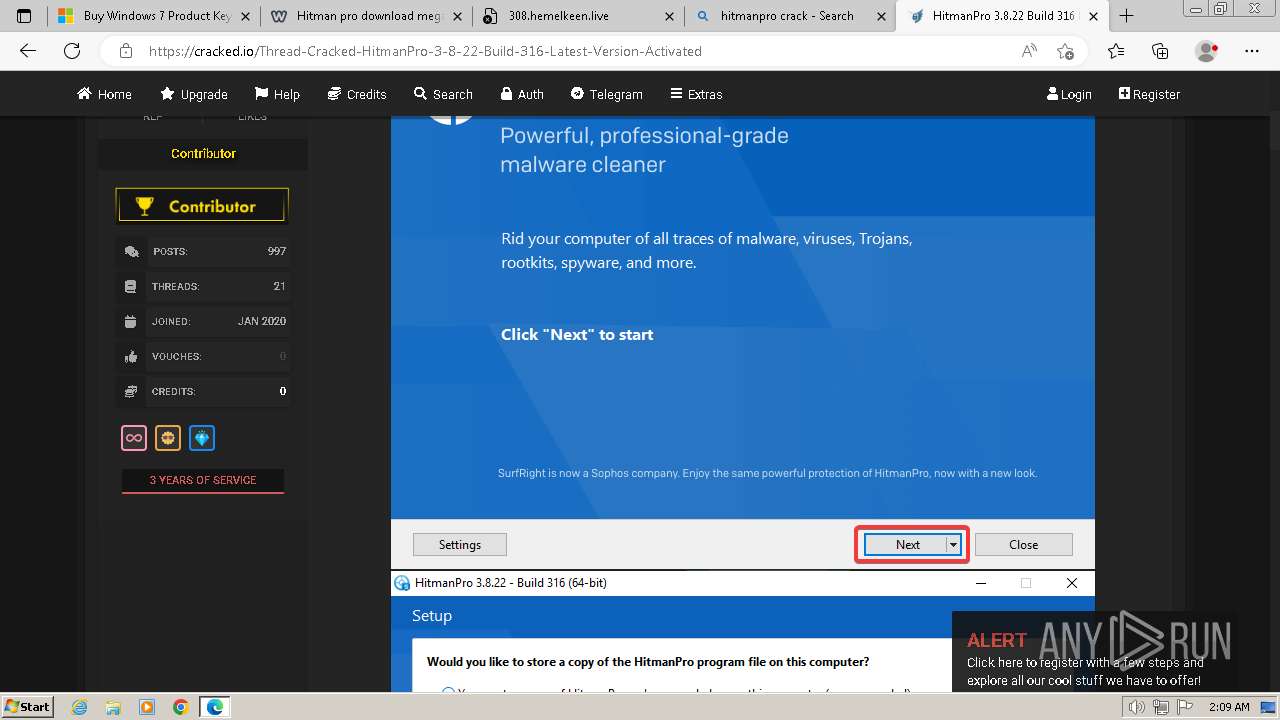Switch to the hitmanpro crack Search tab
The height and width of the screenshot is (720, 1280).
[x=789, y=16]
